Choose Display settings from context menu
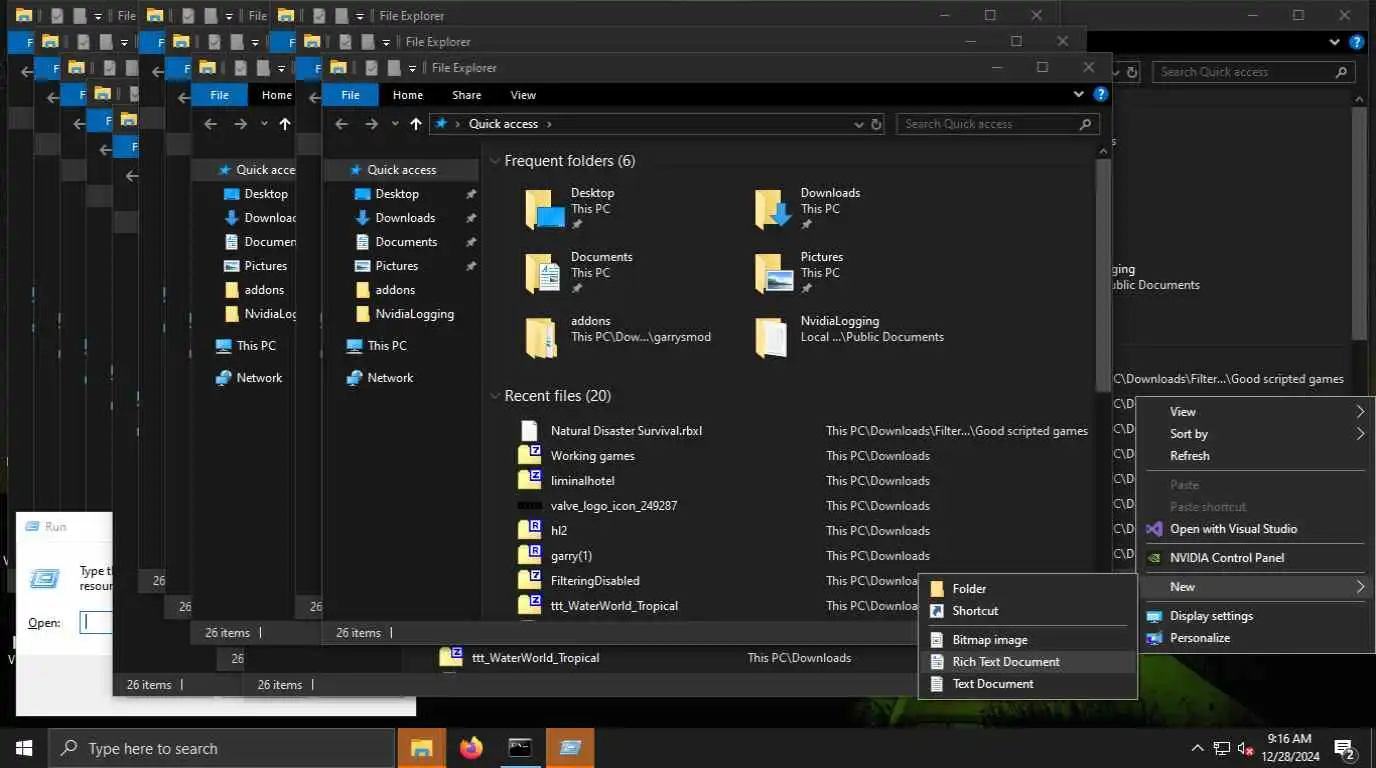 pyautogui.click(x=1256, y=616)
